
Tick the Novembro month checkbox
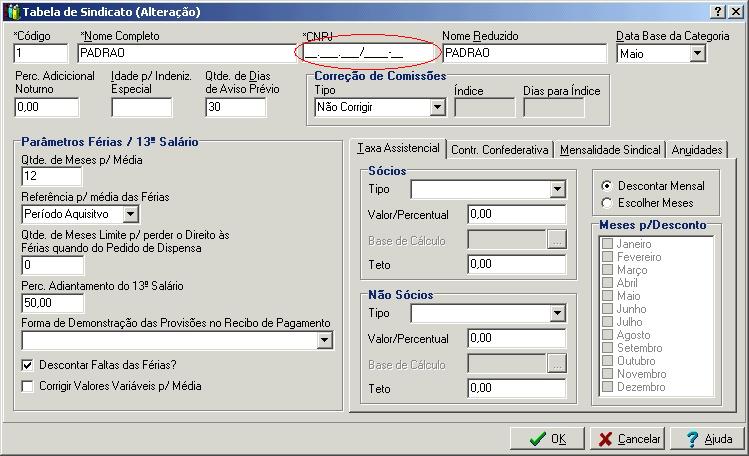[x=607, y=373]
